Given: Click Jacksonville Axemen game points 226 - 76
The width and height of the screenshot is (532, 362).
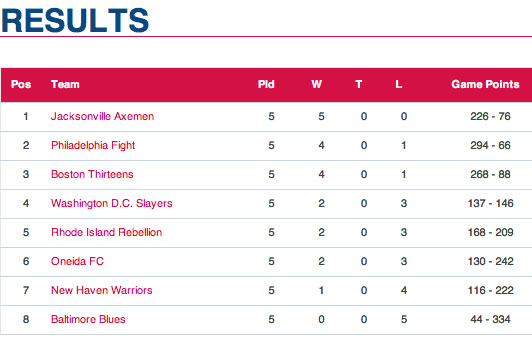Looking at the screenshot, I should [490, 116].
